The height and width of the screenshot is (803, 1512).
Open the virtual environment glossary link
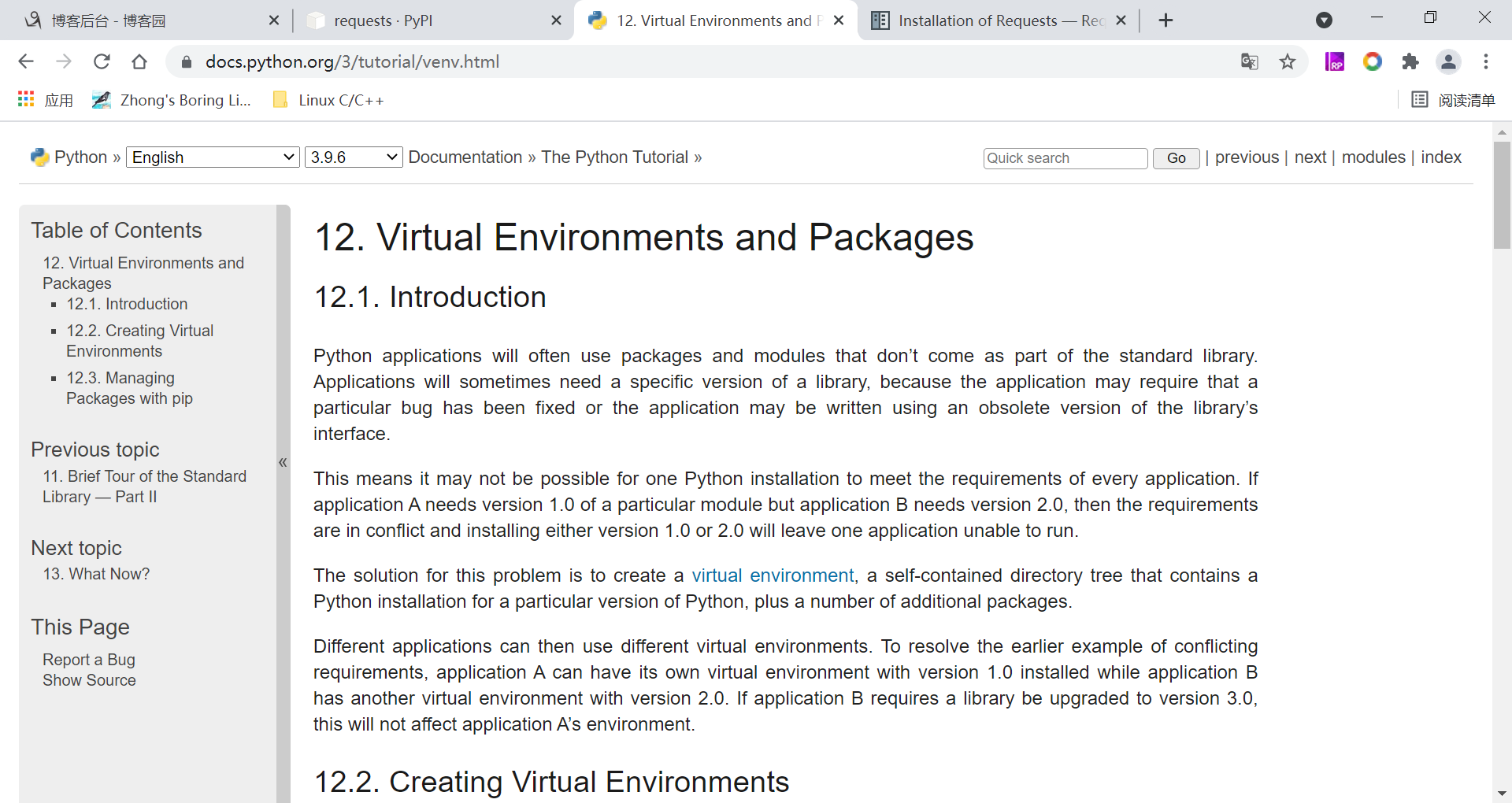[773, 575]
